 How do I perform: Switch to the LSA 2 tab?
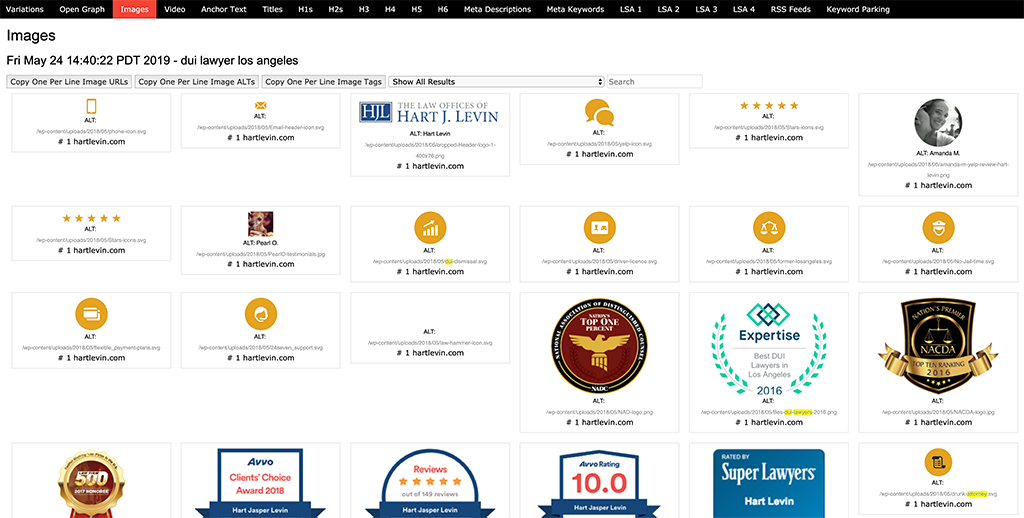[668, 9]
